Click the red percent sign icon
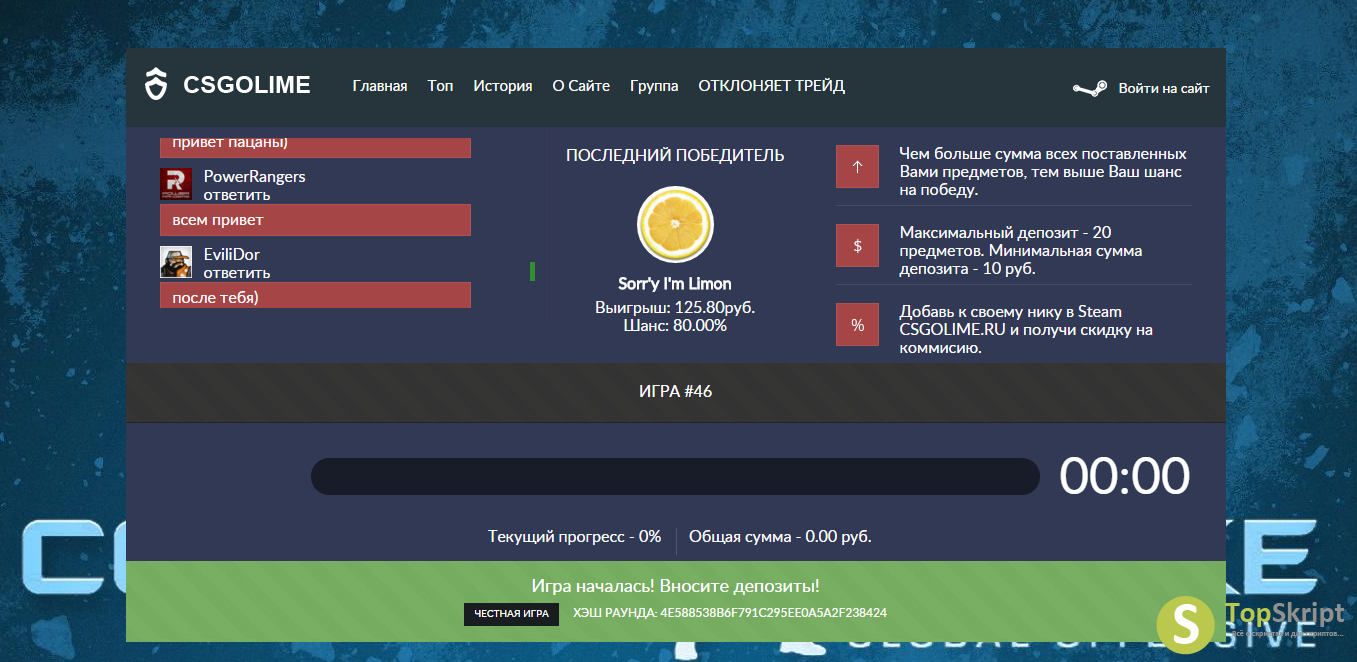Image resolution: width=1357 pixels, height=662 pixels. pos(857,324)
